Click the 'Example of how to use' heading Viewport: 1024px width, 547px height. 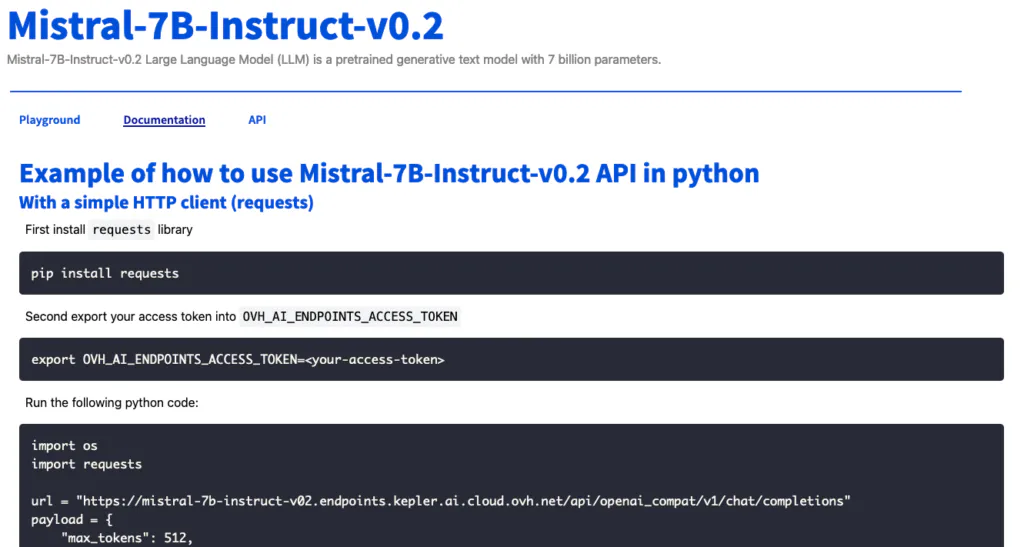[x=389, y=174]
